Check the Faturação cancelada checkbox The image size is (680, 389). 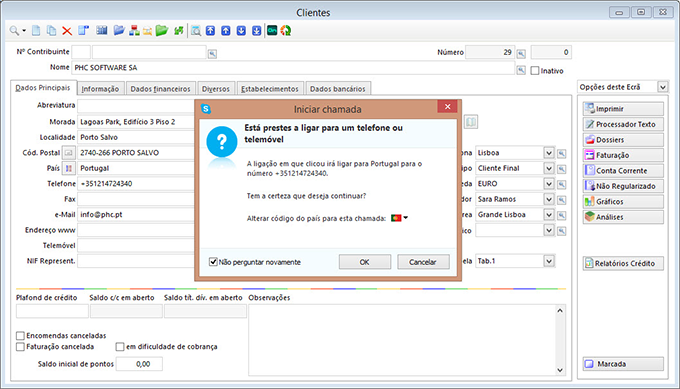tap(20, 347)
